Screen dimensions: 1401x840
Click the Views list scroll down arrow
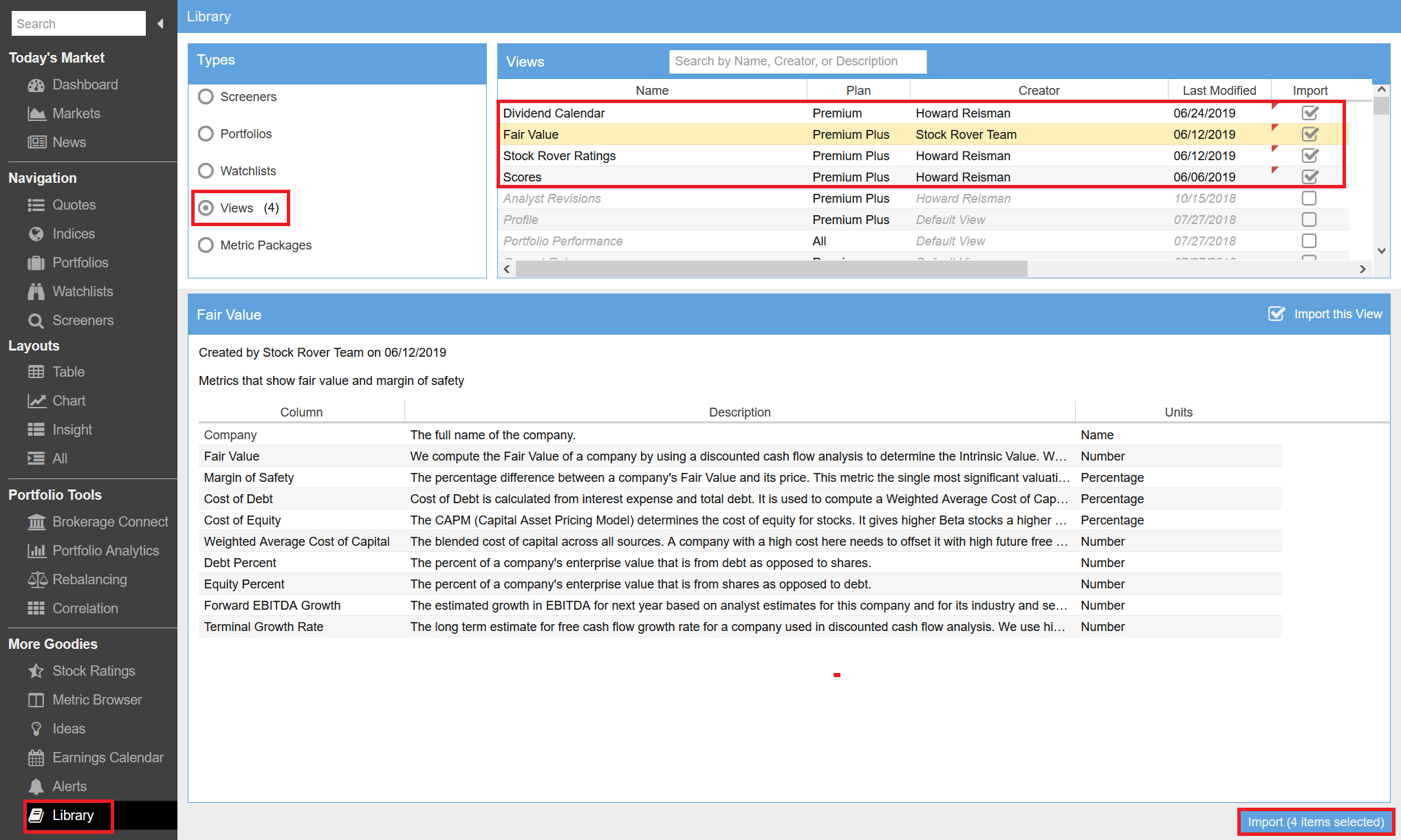1382,252
